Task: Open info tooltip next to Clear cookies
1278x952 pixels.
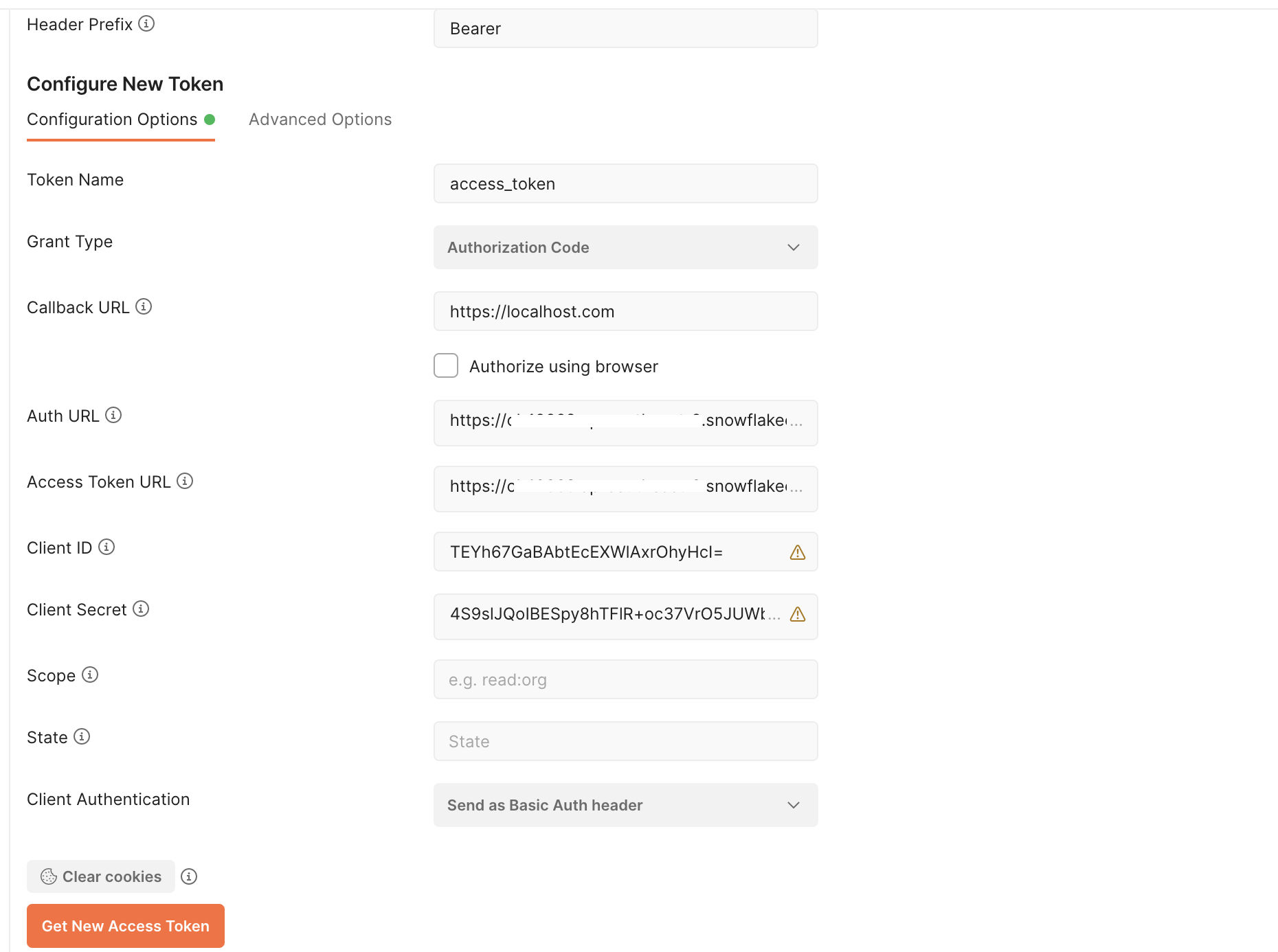Action: pos(189,876)
